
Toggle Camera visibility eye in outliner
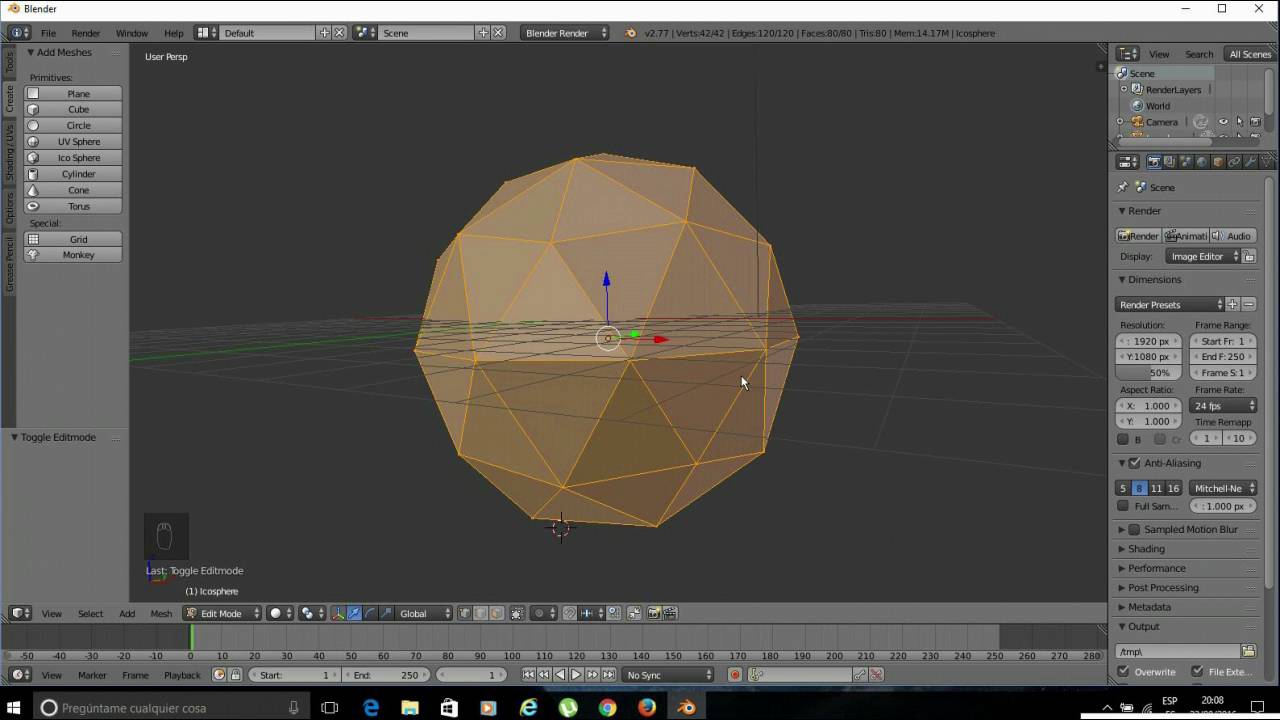tap(1223, 122)
